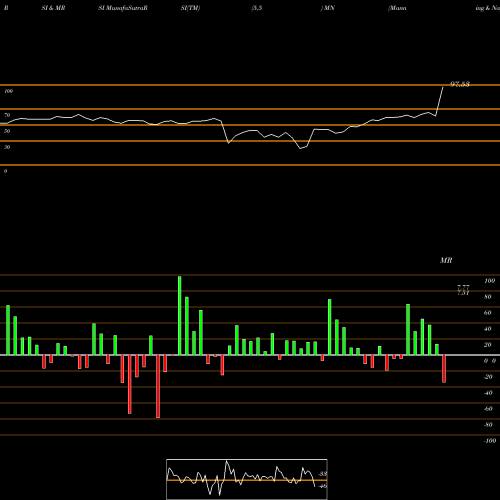500x500 pixels.
Task: Click the MR label above the bar chart
Action: [x=446, y=260]
